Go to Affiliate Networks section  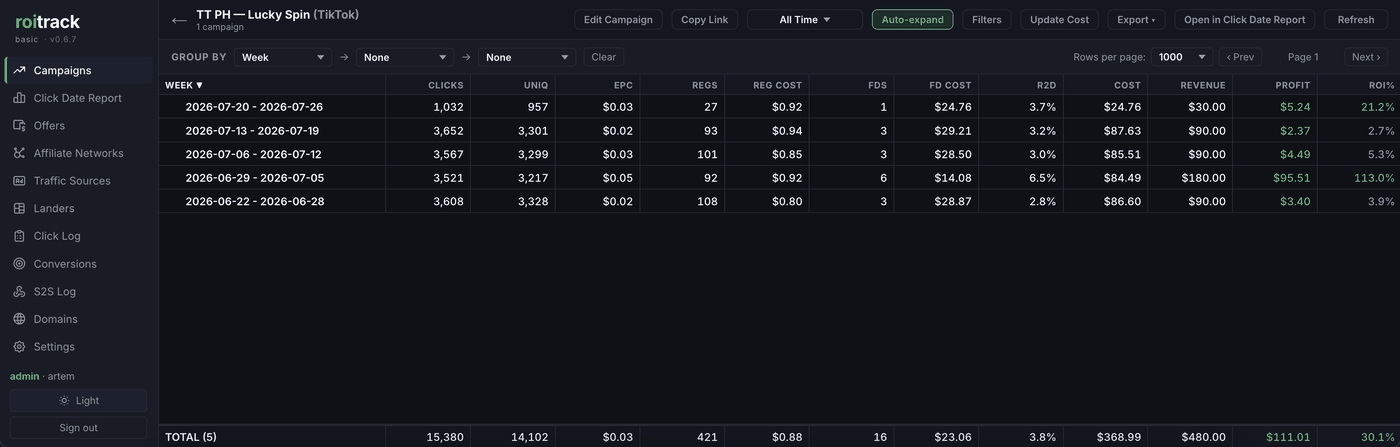coord(79,153)
